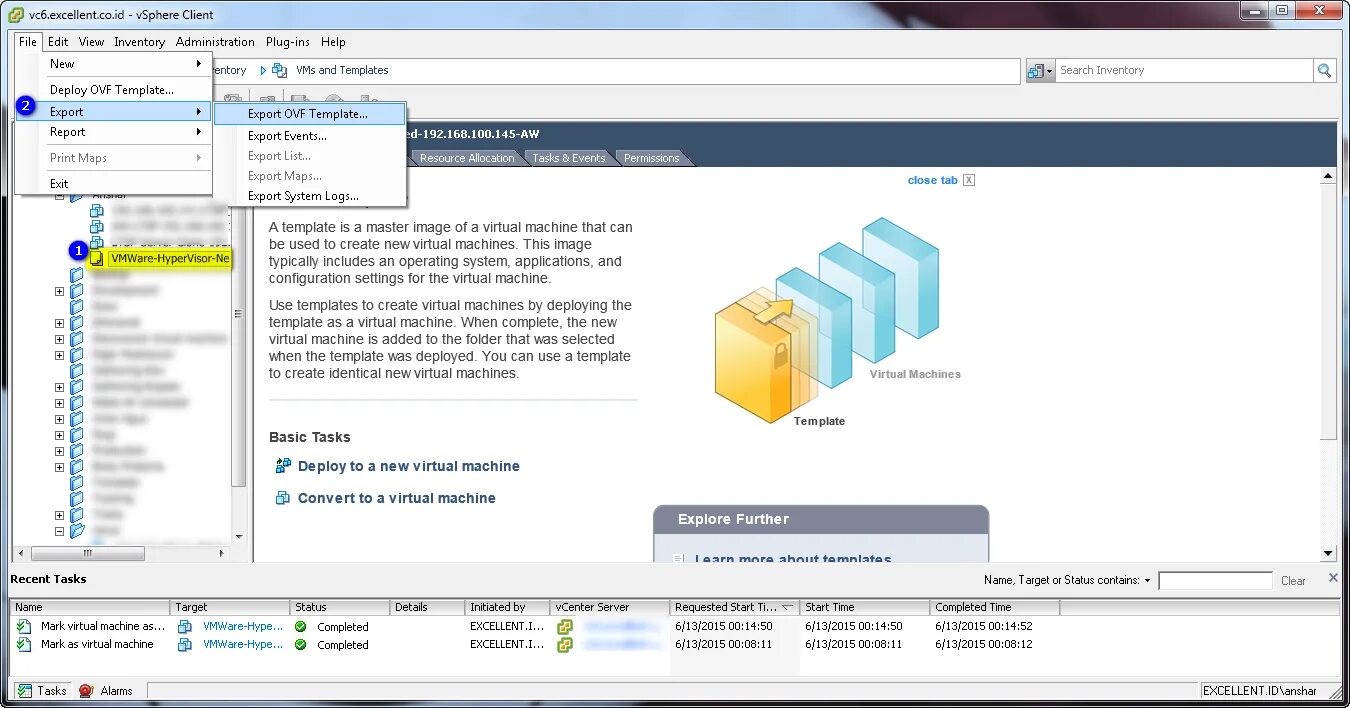Image resolution: width=1350 pixels, height=708 pixels.
Task: Click the close tab link
Action: [x=932, y=180]
